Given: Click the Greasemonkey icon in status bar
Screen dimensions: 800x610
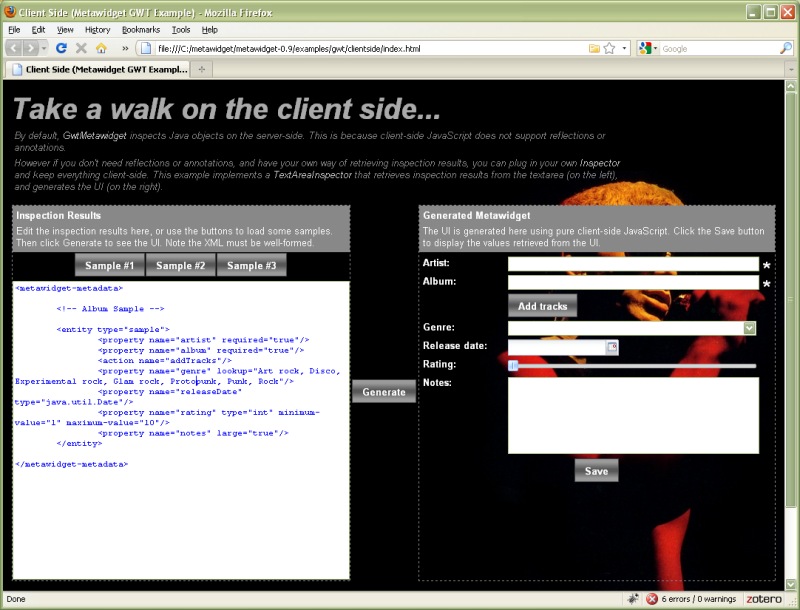Looking at the screenshot, I should tap(633, 599).
